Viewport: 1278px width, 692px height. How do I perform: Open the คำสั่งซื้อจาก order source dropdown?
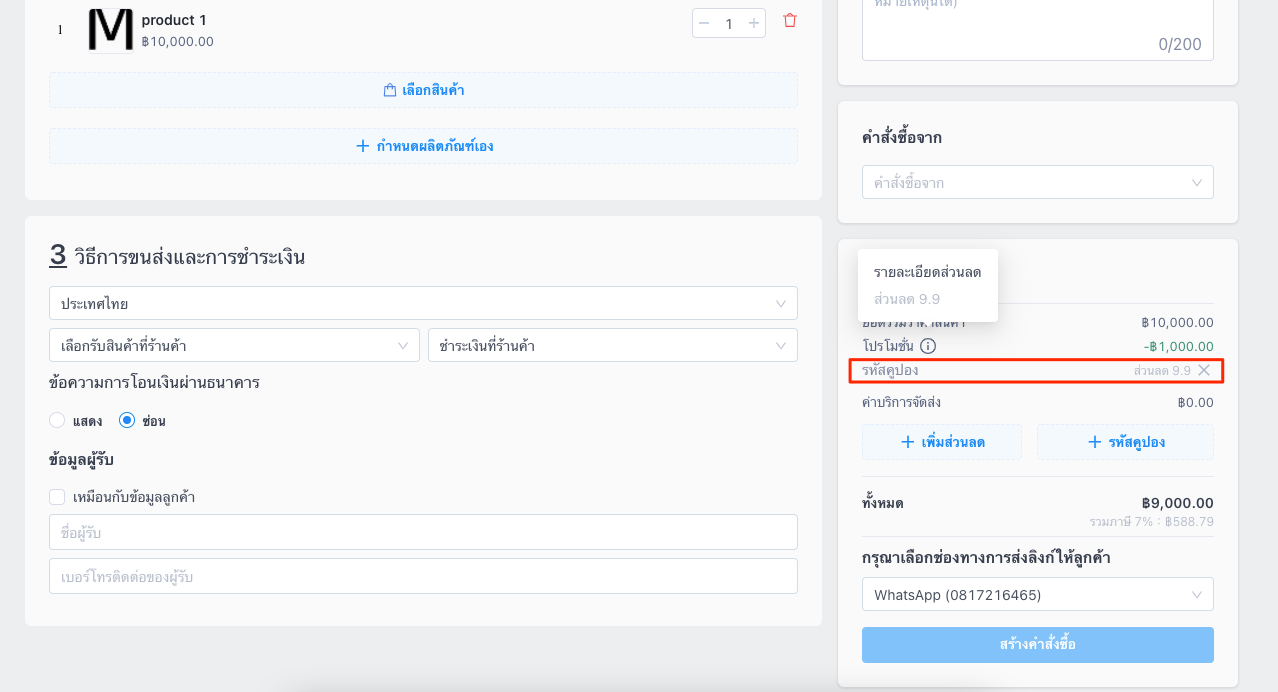coord(1038,182)
